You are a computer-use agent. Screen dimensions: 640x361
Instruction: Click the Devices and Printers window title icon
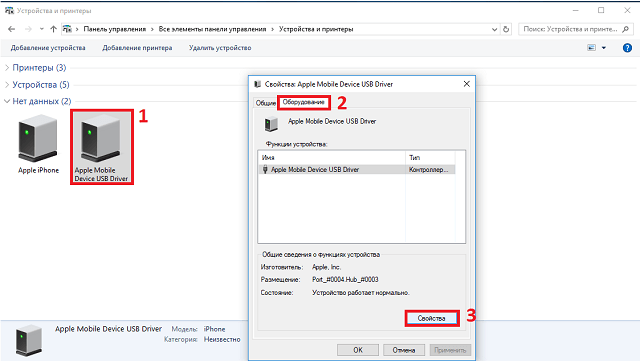coord(9,10)
